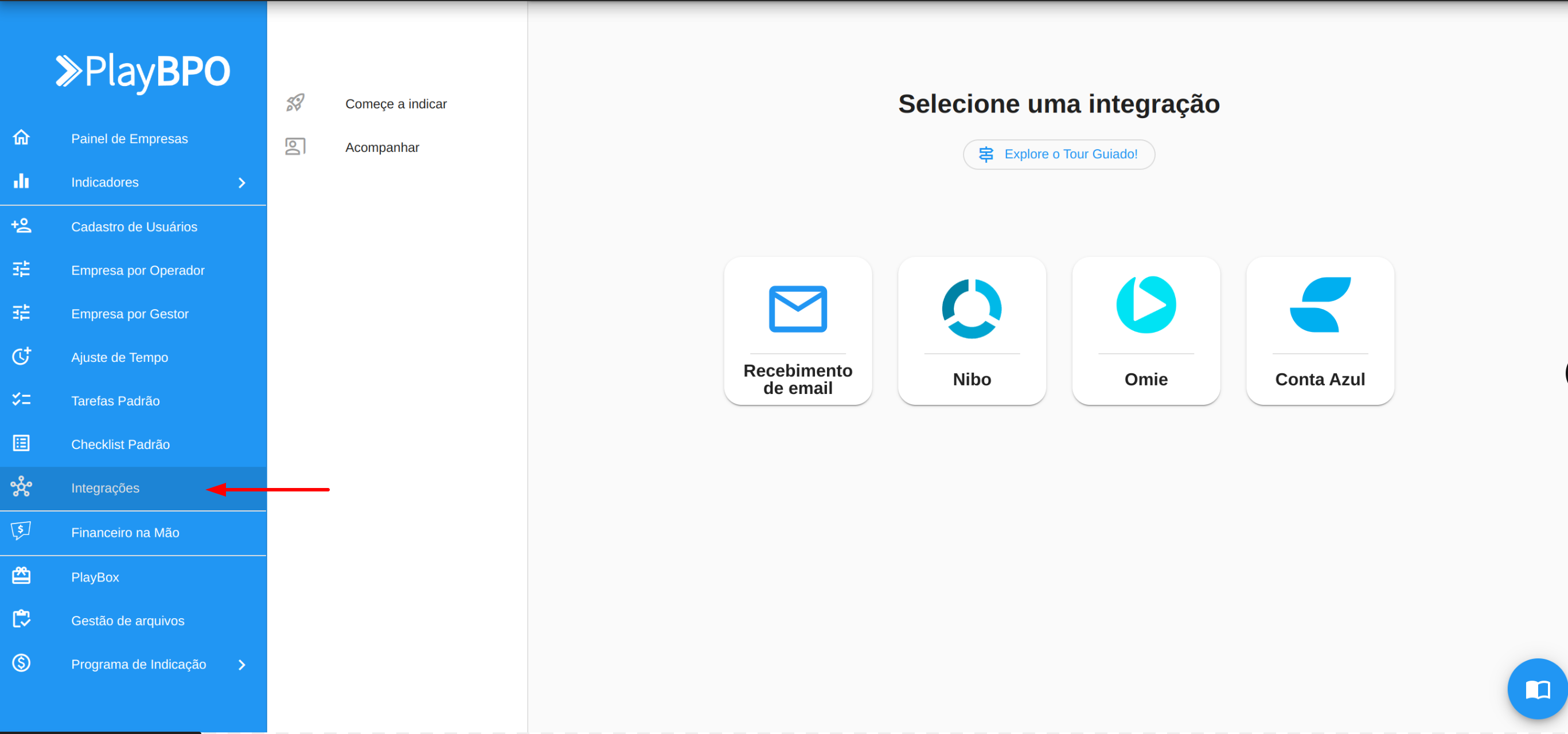Screen dimensions: 1568x734
Task: Select the Conta Azul integration card label
Action: tap(1320, 380)
